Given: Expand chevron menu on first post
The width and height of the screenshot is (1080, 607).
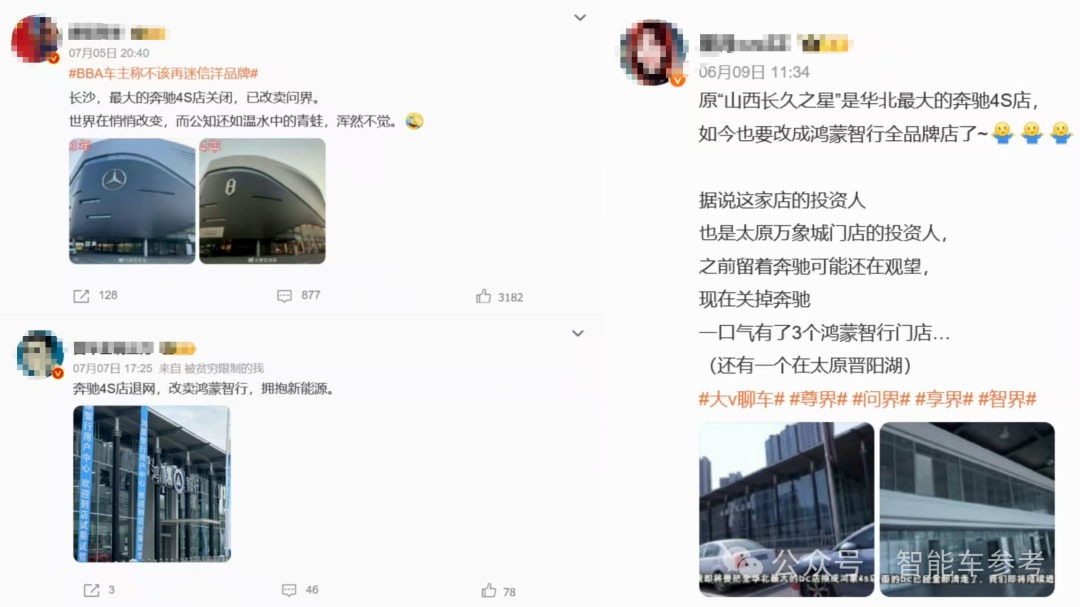Looking at the screenshot, I should click(x=580, y=18).
